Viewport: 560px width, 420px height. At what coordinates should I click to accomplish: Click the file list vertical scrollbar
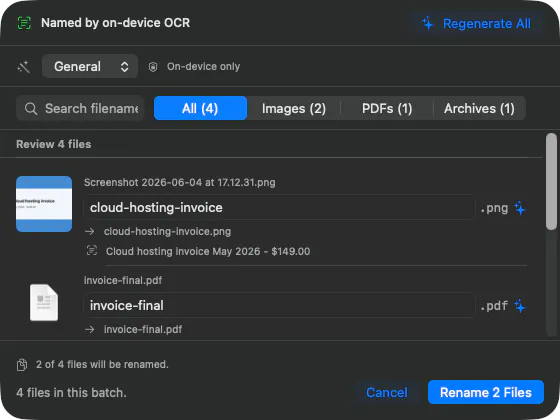point(551,181)
